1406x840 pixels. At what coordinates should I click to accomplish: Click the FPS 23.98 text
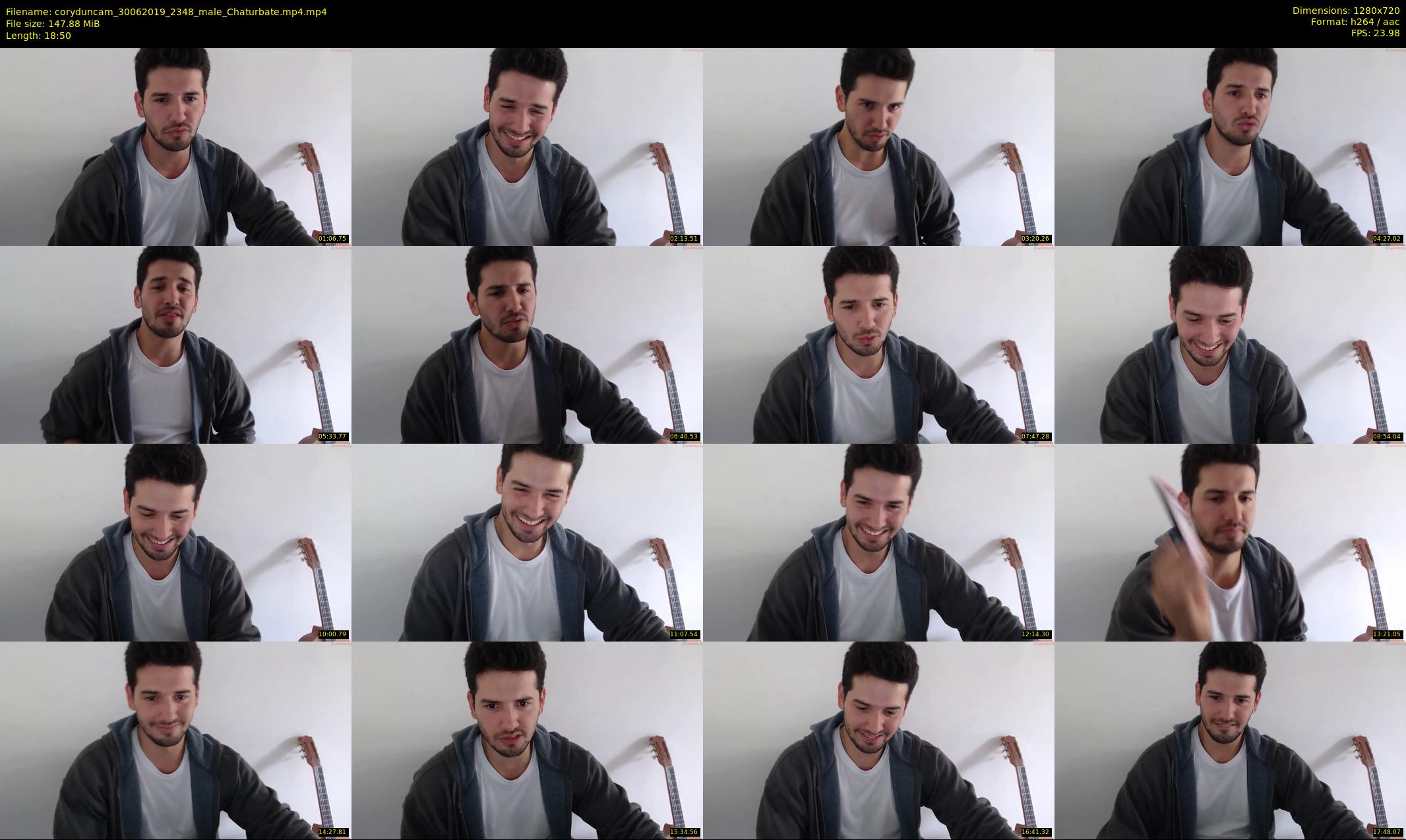1375,33
